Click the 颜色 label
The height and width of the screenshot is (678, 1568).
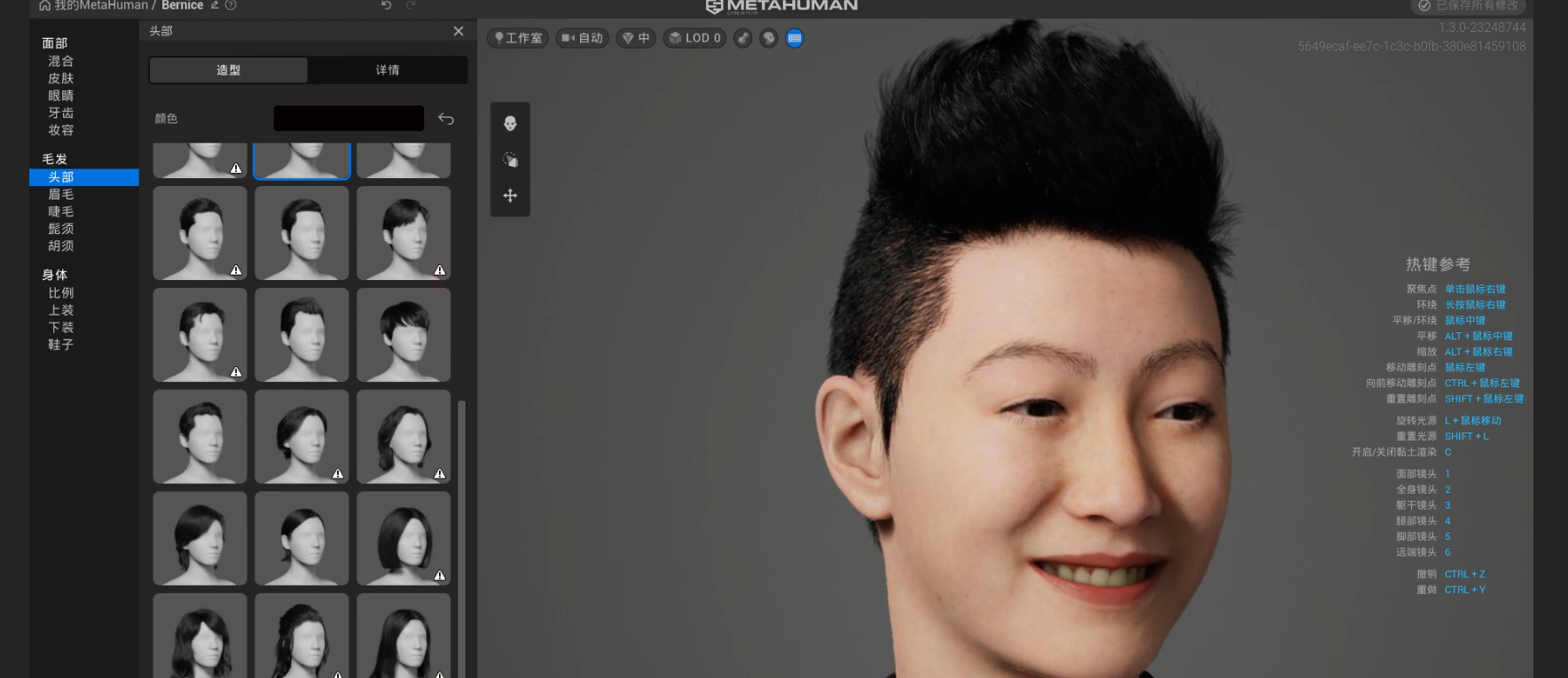(x=166, y=119)
